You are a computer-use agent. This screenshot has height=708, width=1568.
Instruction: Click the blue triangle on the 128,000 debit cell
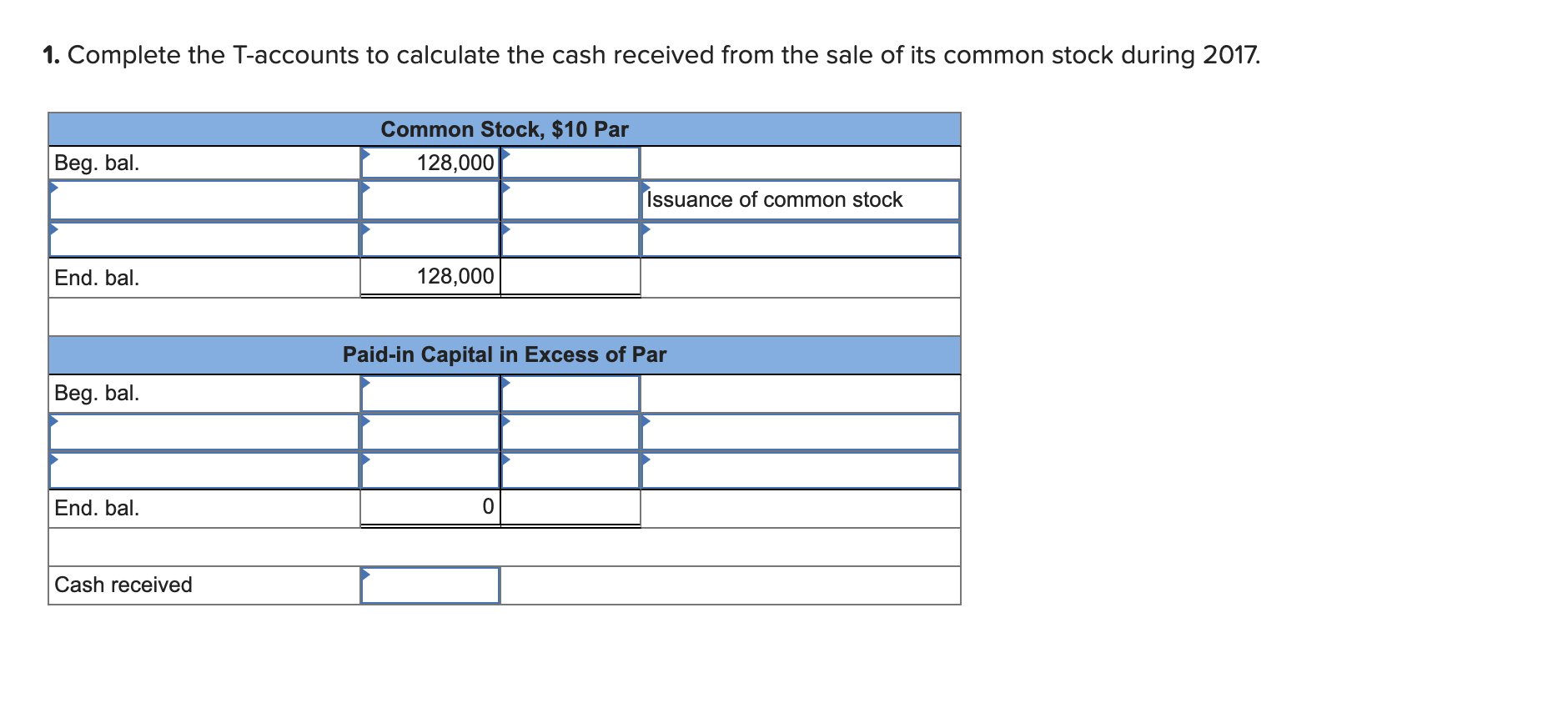(365, 155)
